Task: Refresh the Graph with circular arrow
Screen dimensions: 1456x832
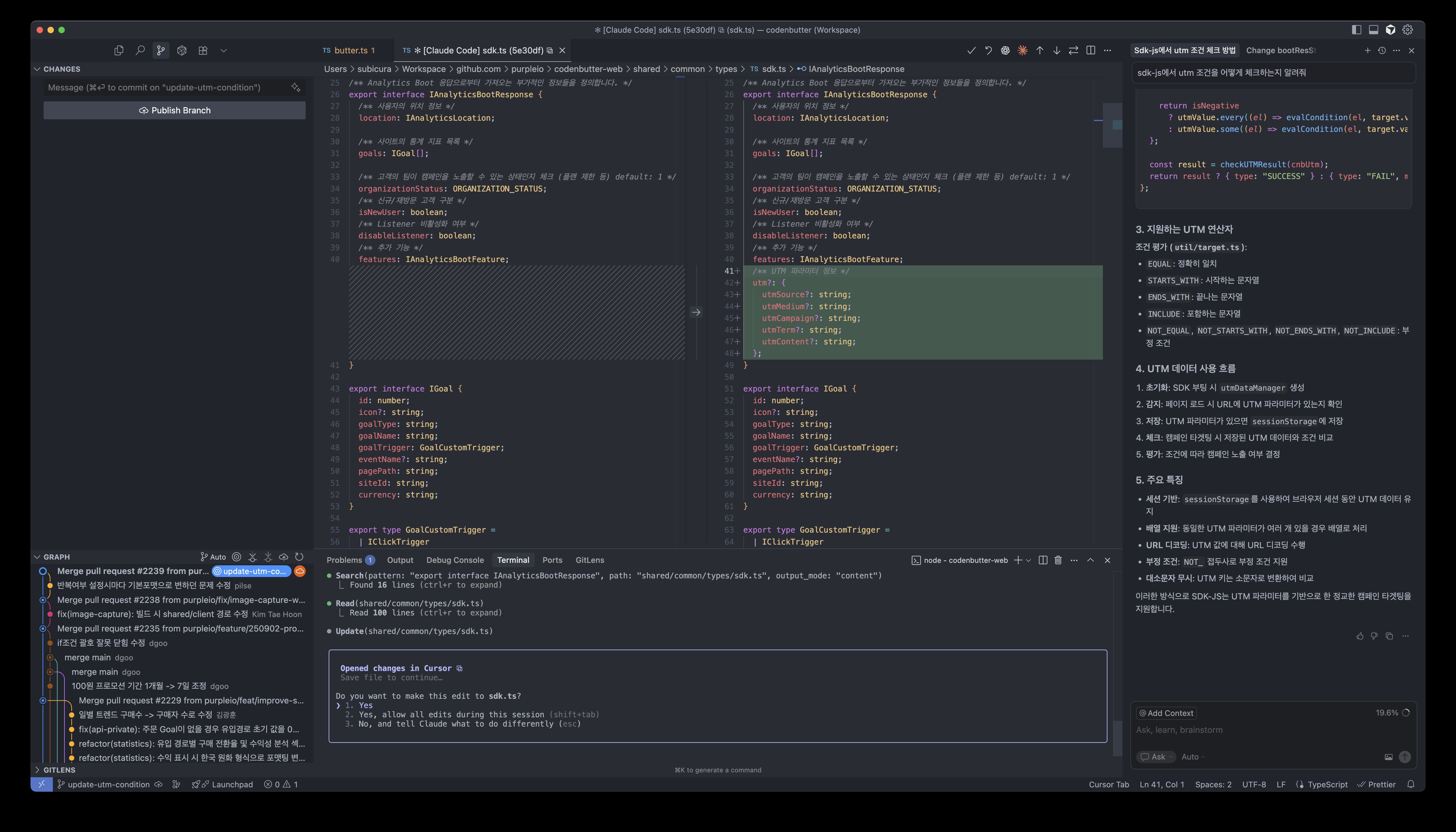Action: 299,557
